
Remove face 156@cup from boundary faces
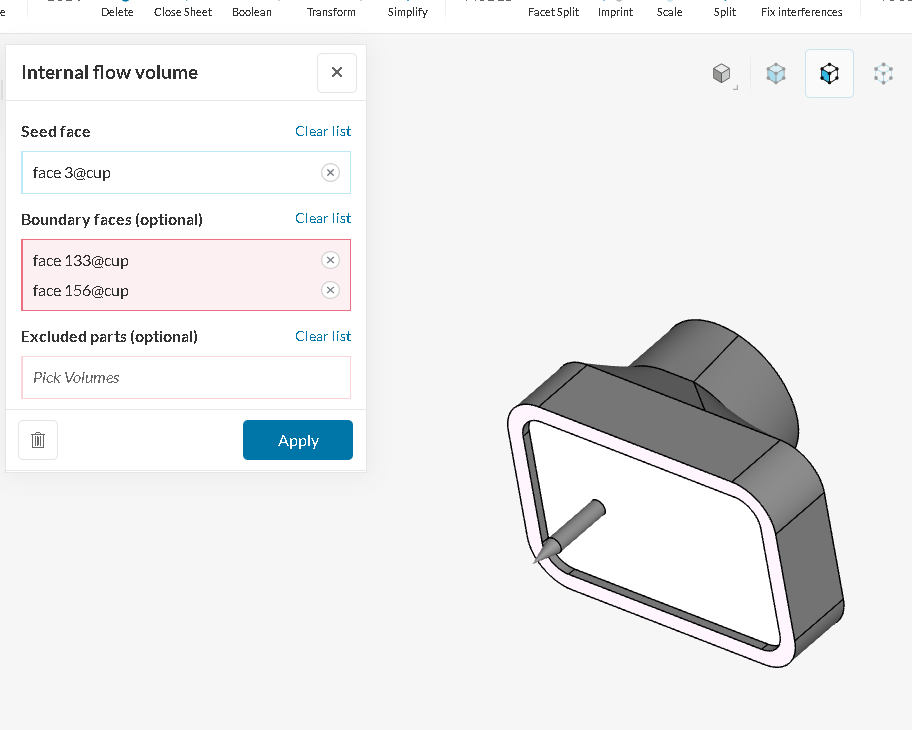[330, 291]
